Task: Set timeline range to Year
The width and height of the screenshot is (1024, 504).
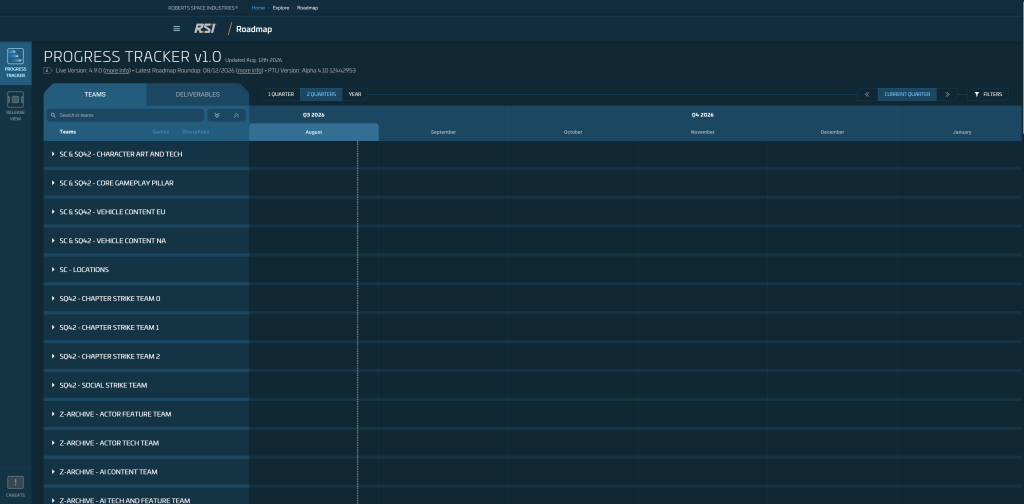Action: pos(355,95)
